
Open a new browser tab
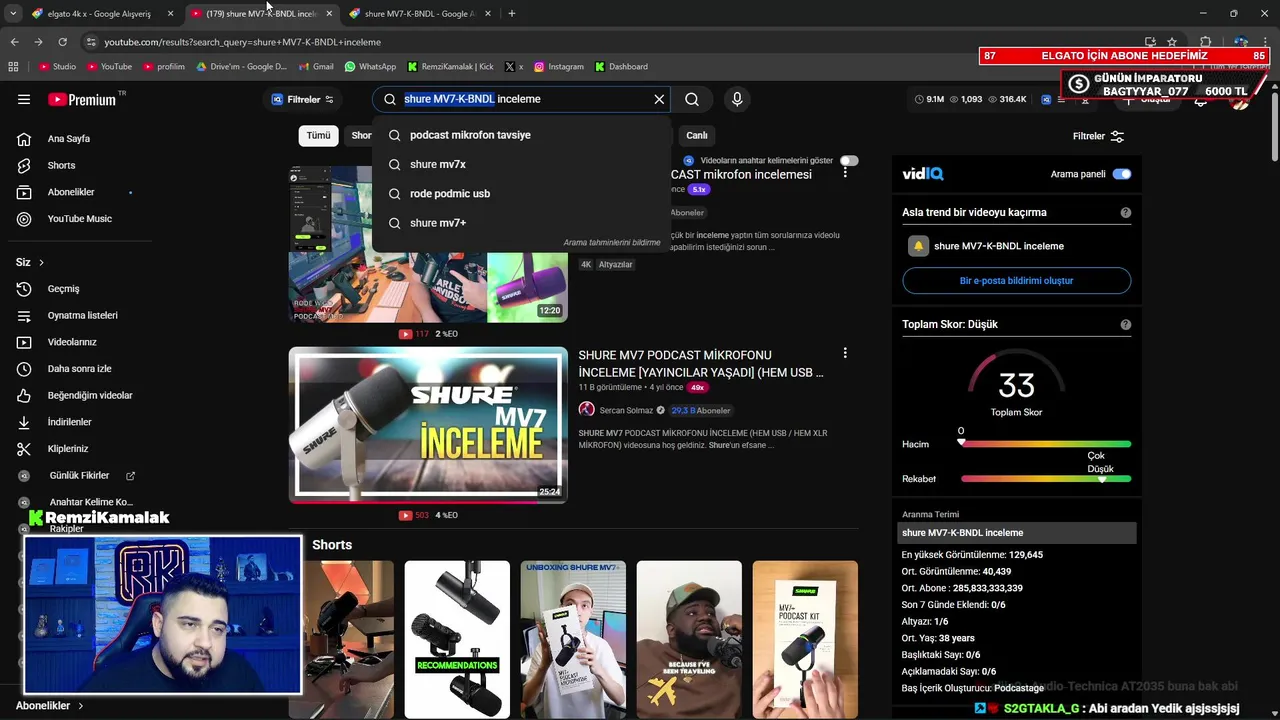(512, 14)
